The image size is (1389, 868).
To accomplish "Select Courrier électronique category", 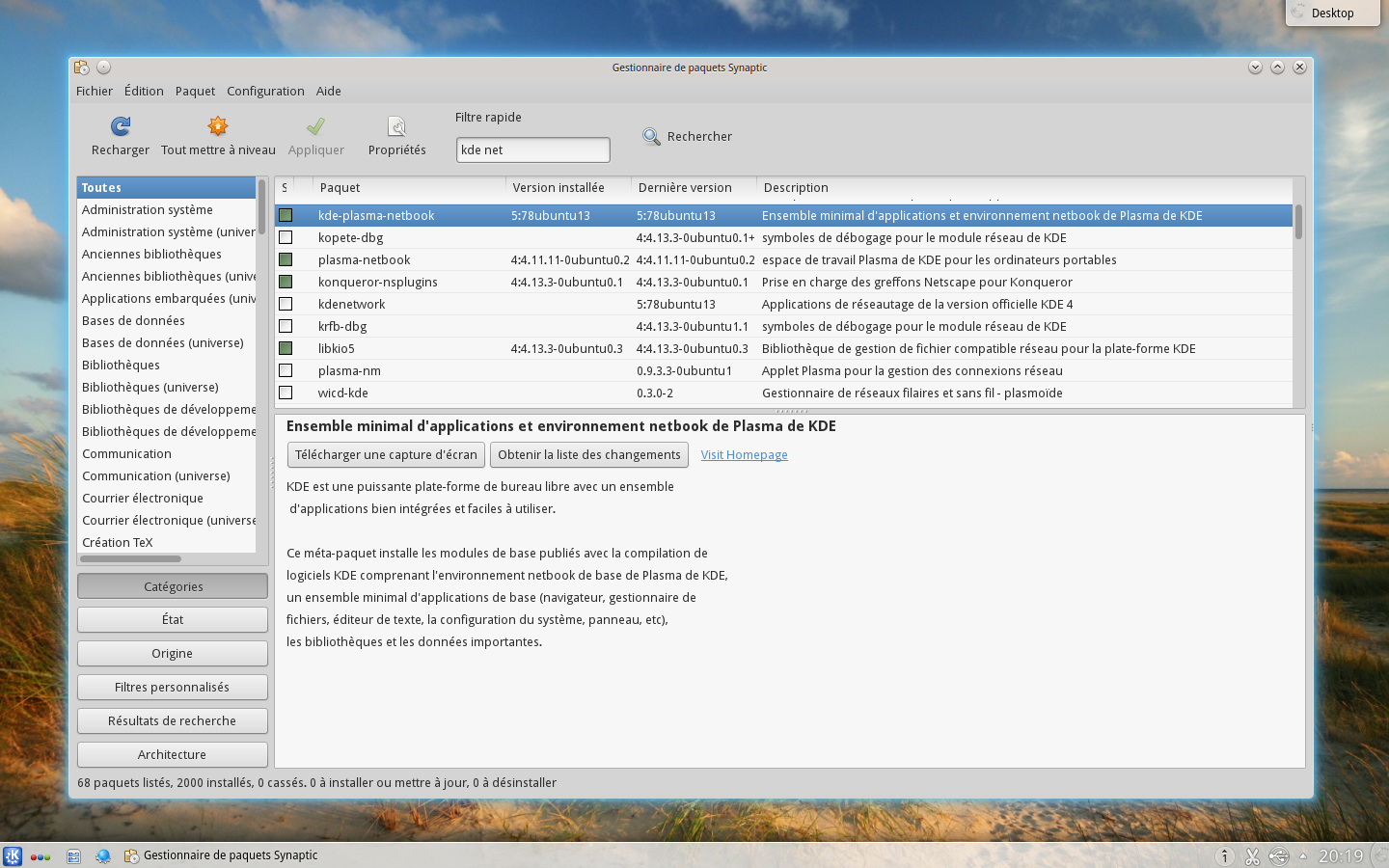I will click(x=167, y=498).
